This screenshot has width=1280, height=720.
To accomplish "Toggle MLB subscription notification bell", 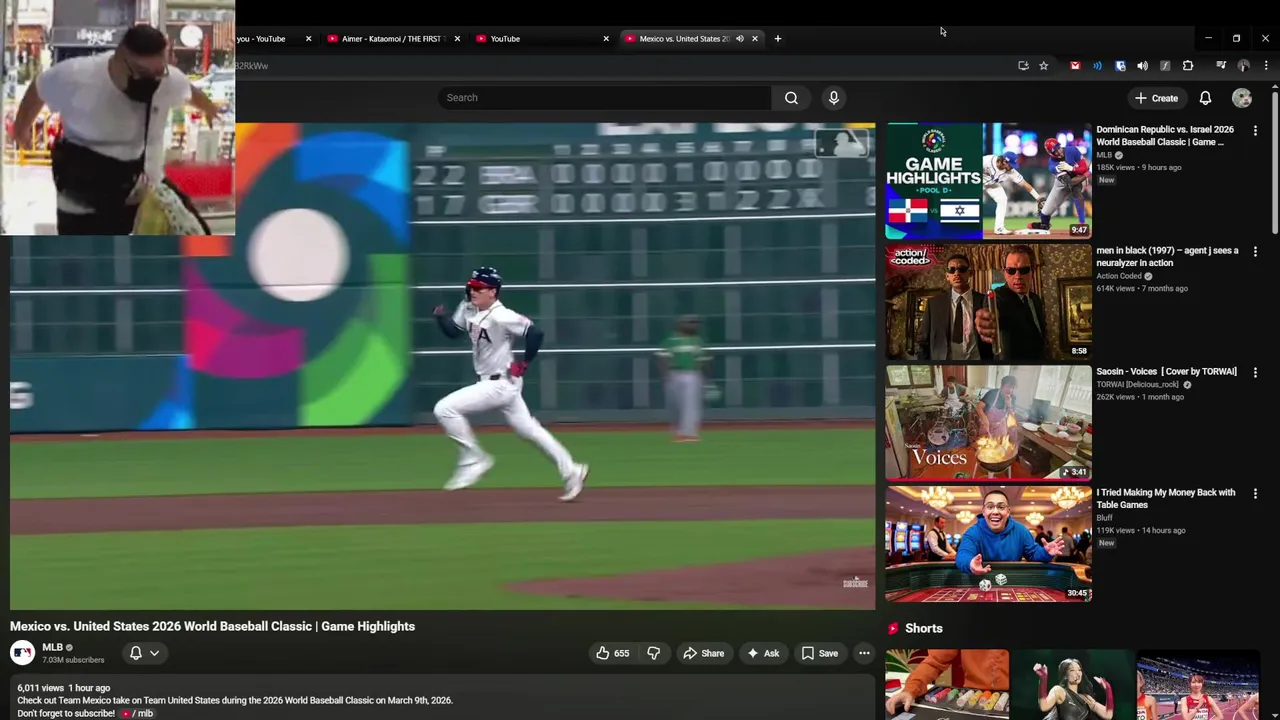I will click(x=136, y=653).
